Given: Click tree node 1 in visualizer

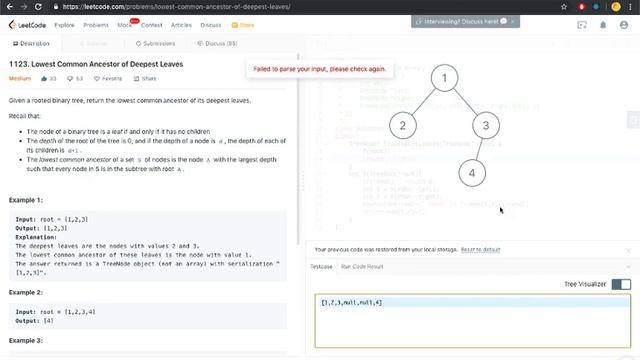Looking at the screenshot, I should coord(444,78).
